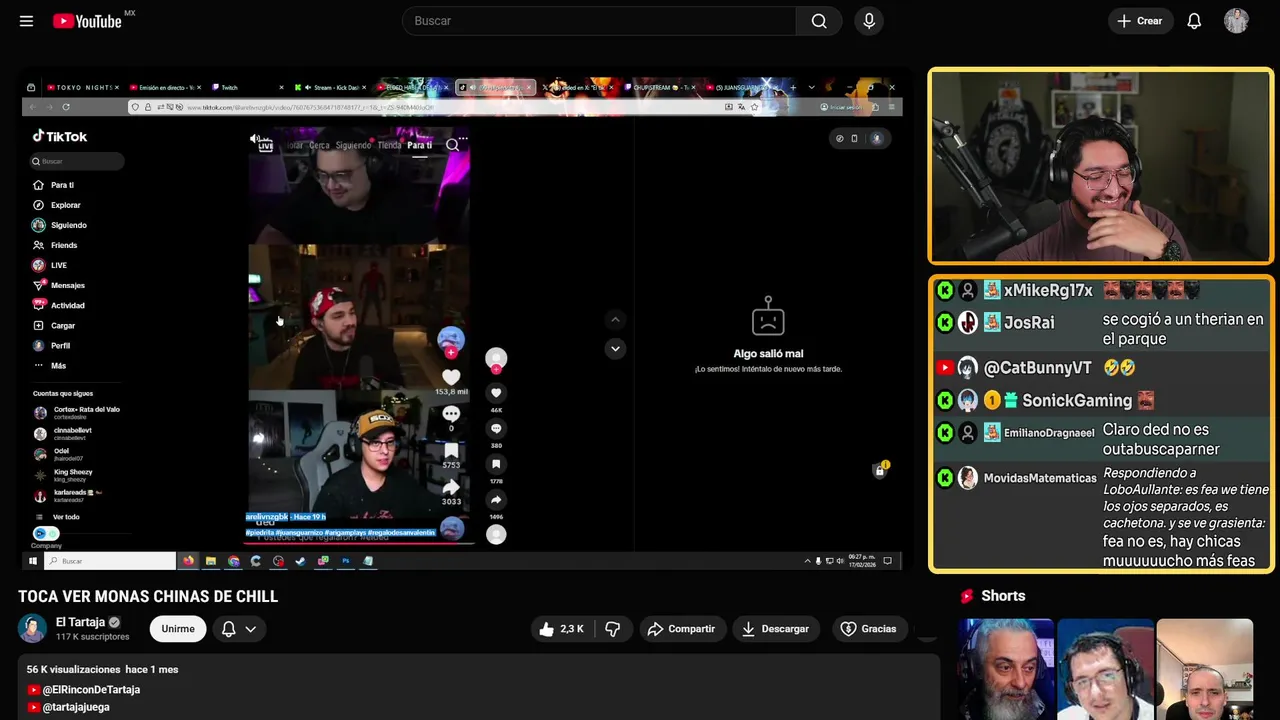
Task: Click the Shorts section heading
Action: point(1003,596)
